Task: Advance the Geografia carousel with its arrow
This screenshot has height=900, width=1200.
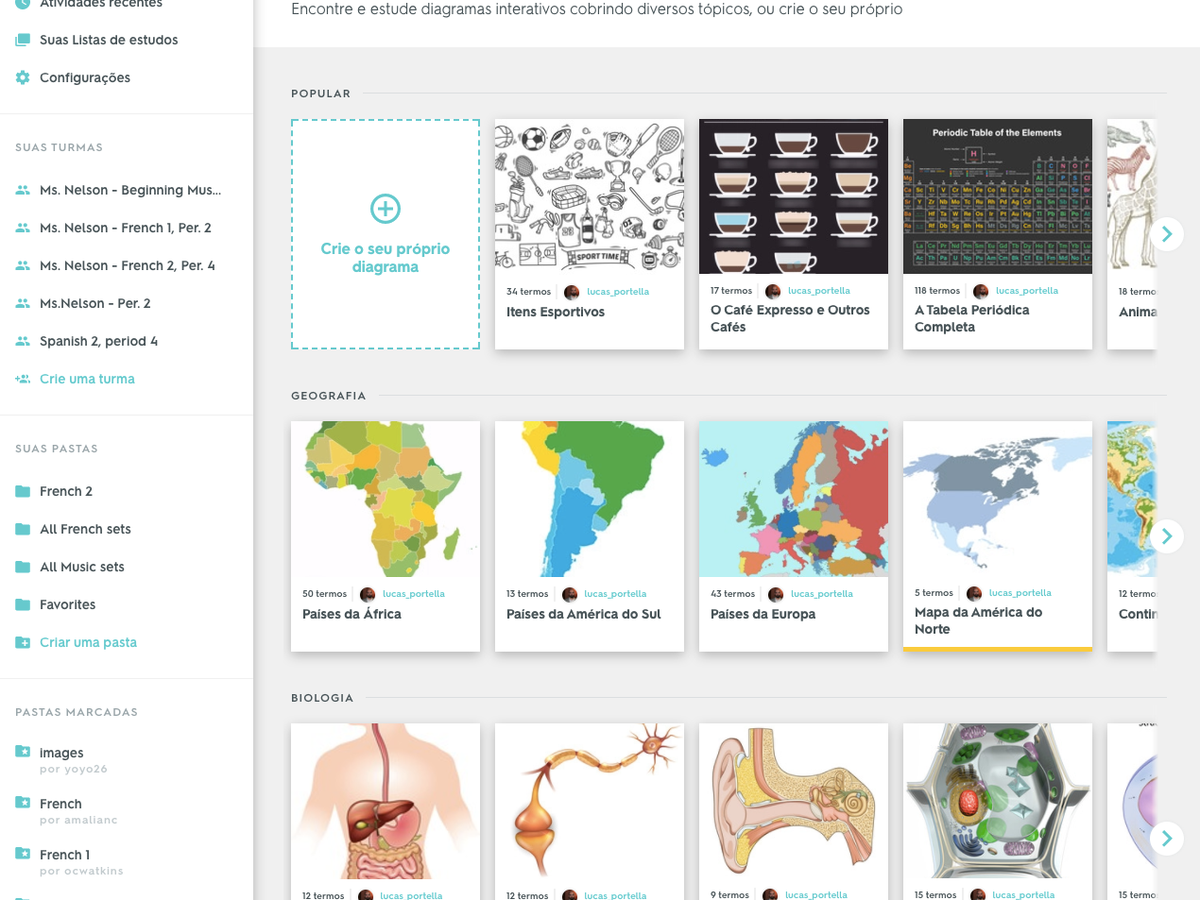Action: [1166, 536]
